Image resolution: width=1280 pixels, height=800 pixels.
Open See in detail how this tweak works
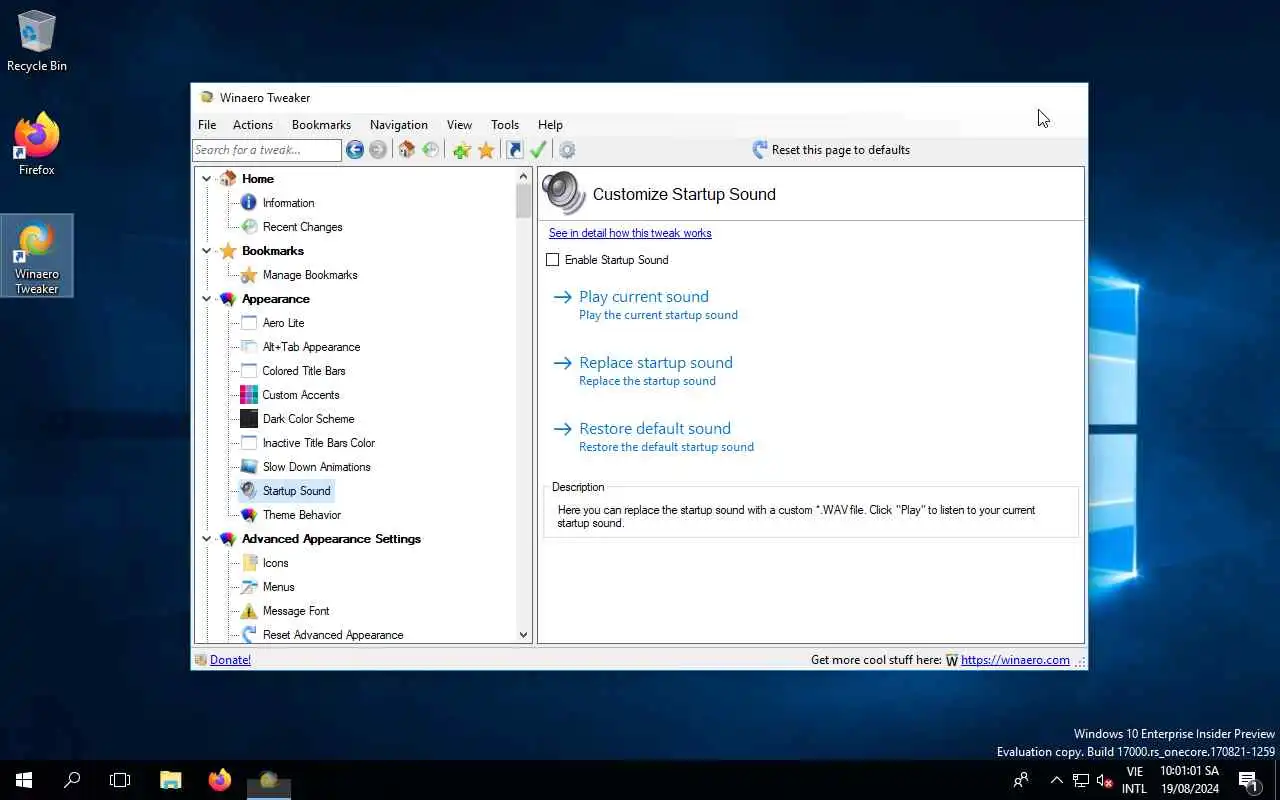tap(630, 233)
